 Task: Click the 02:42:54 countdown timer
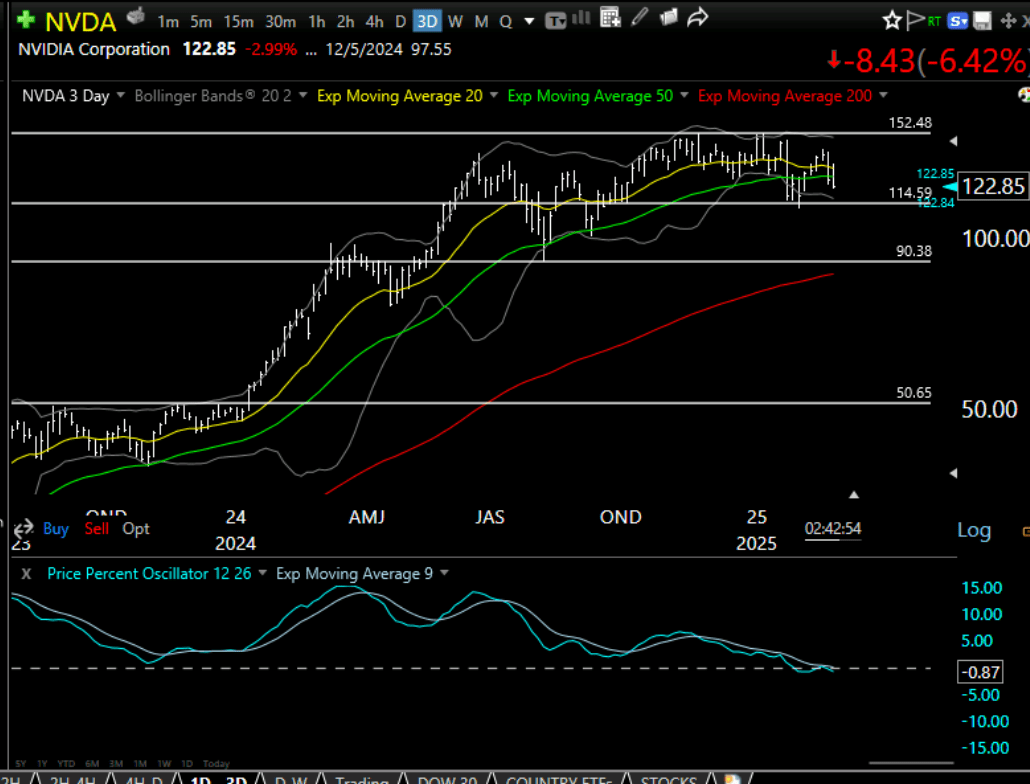tap(833, 528)
